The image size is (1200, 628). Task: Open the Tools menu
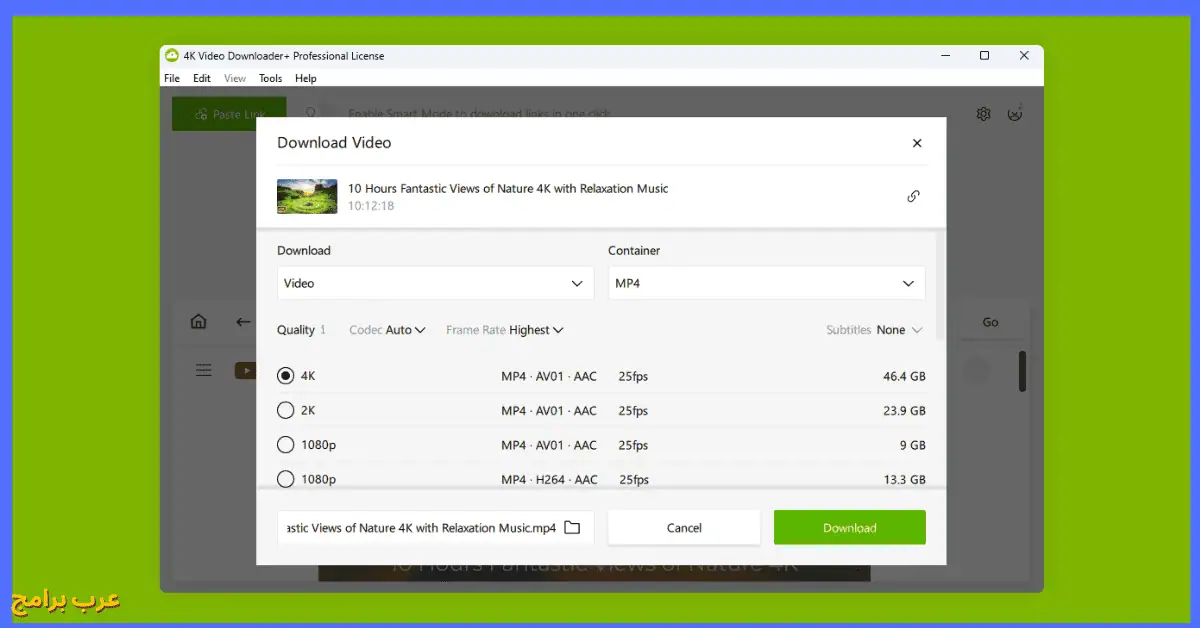coord(271,78)
